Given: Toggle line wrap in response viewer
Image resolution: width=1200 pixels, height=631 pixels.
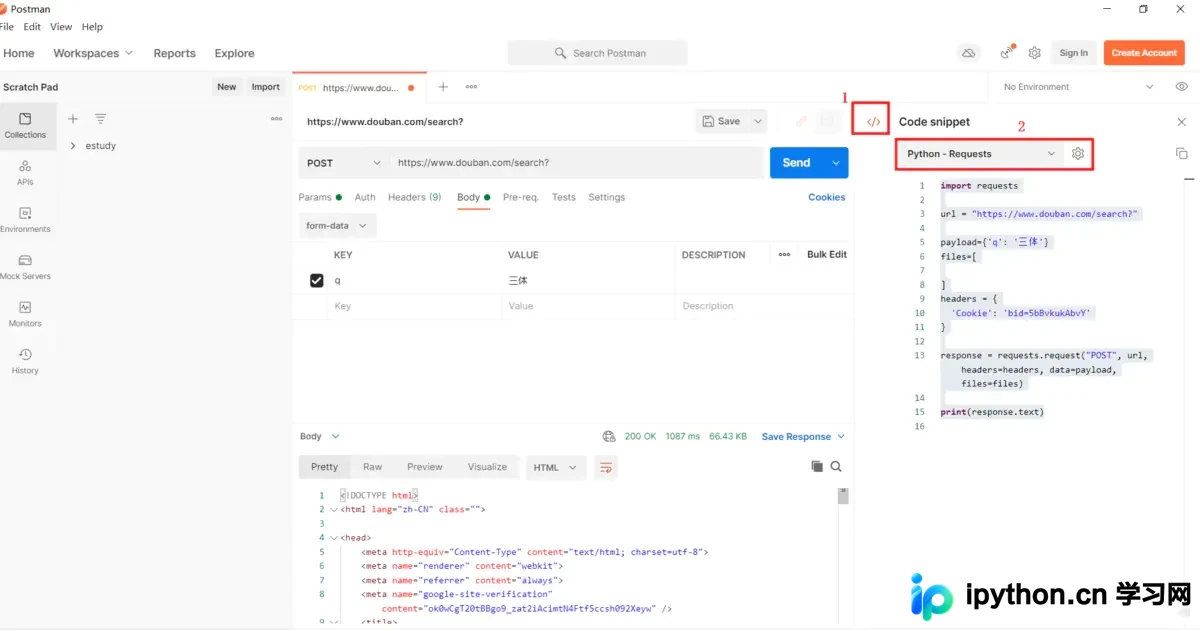Looking at the screenshot, I should click(606, 467).
